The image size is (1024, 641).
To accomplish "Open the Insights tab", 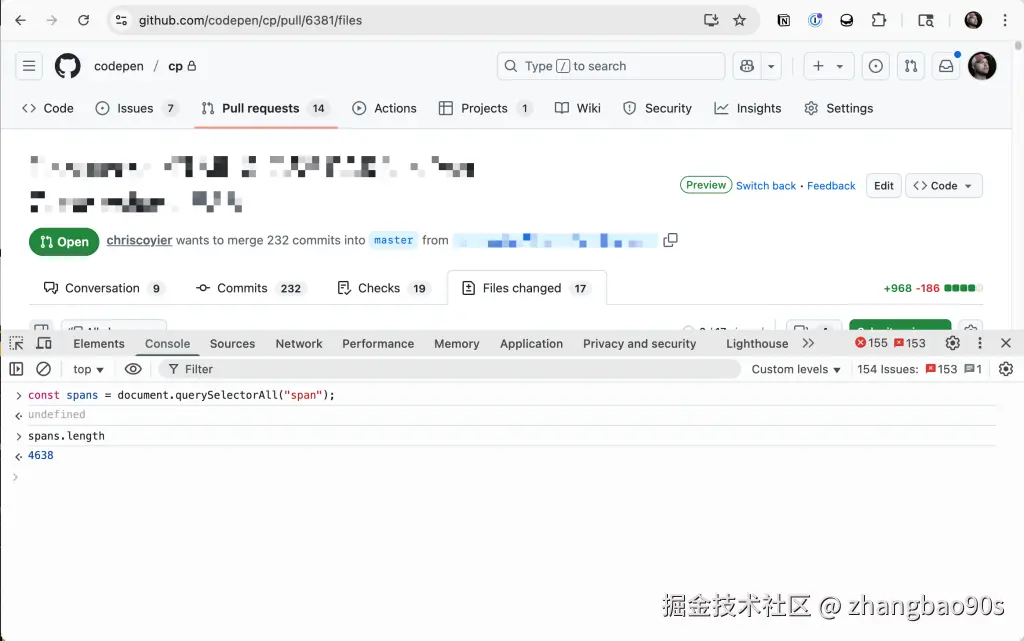I will [x=748, y=108].
